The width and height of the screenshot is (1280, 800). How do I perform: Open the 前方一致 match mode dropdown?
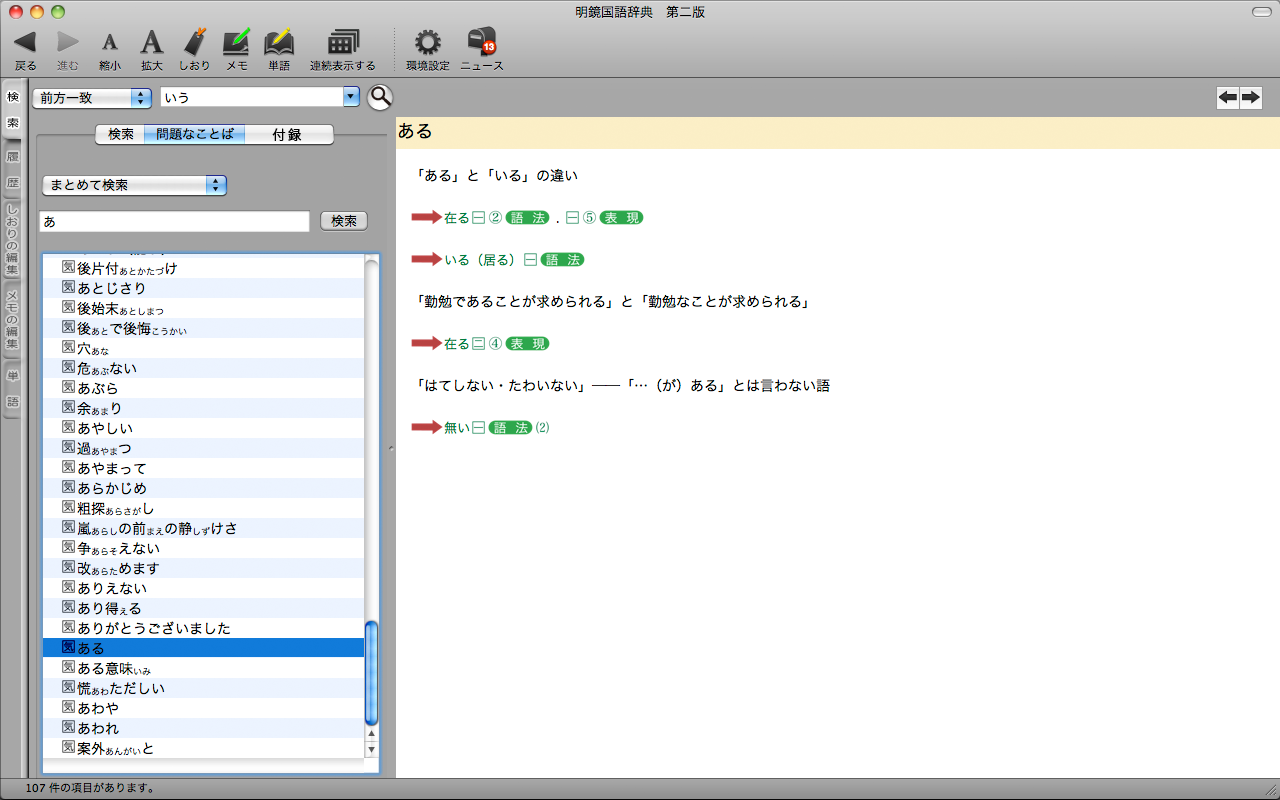coord(91,97)
